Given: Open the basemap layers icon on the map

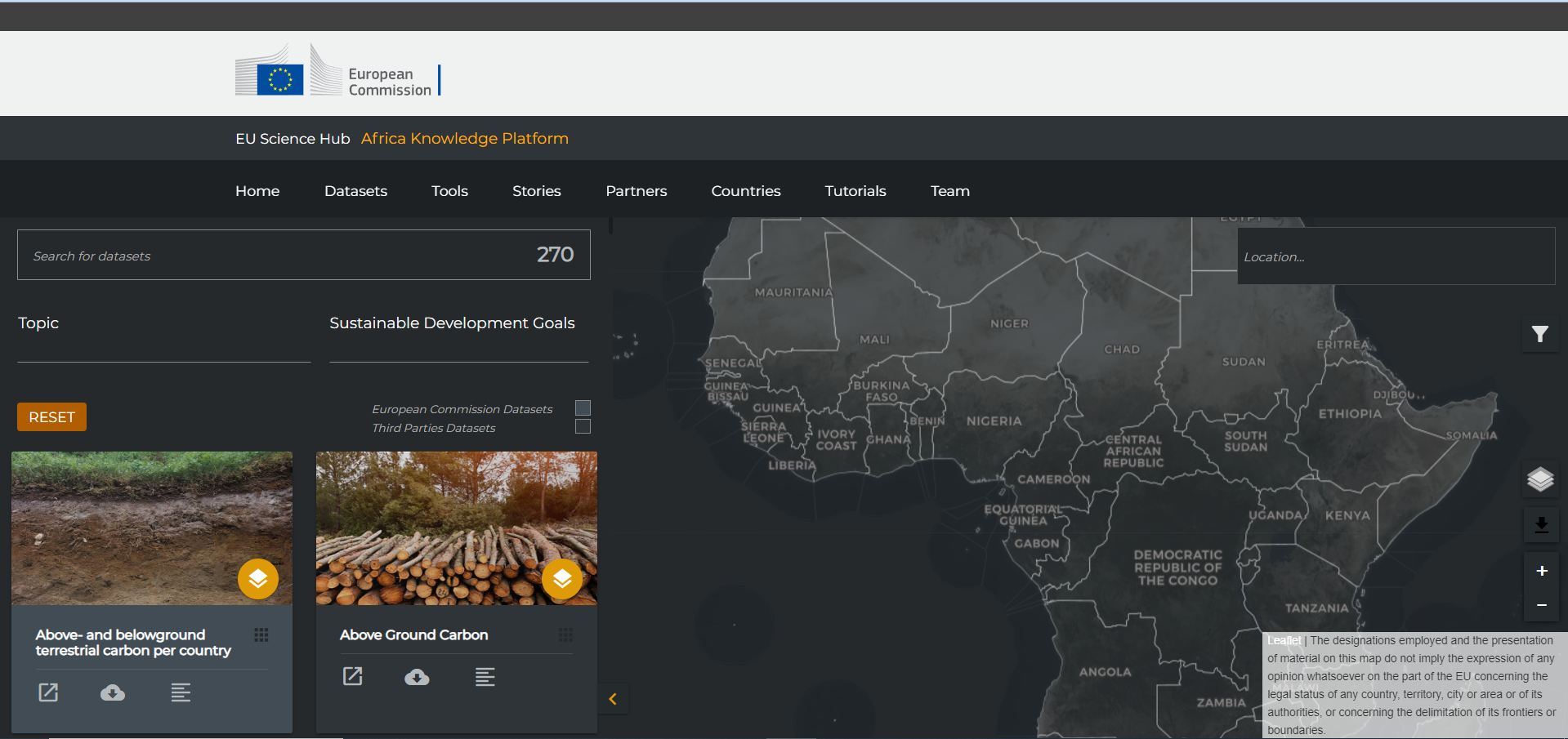Looking at the screenshot, I should pyautogui.click(x=1540, y=479).
